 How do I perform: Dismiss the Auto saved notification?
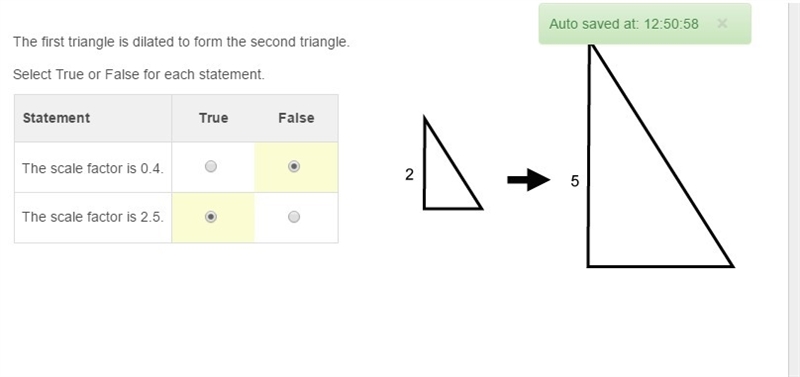click(721, 23)
